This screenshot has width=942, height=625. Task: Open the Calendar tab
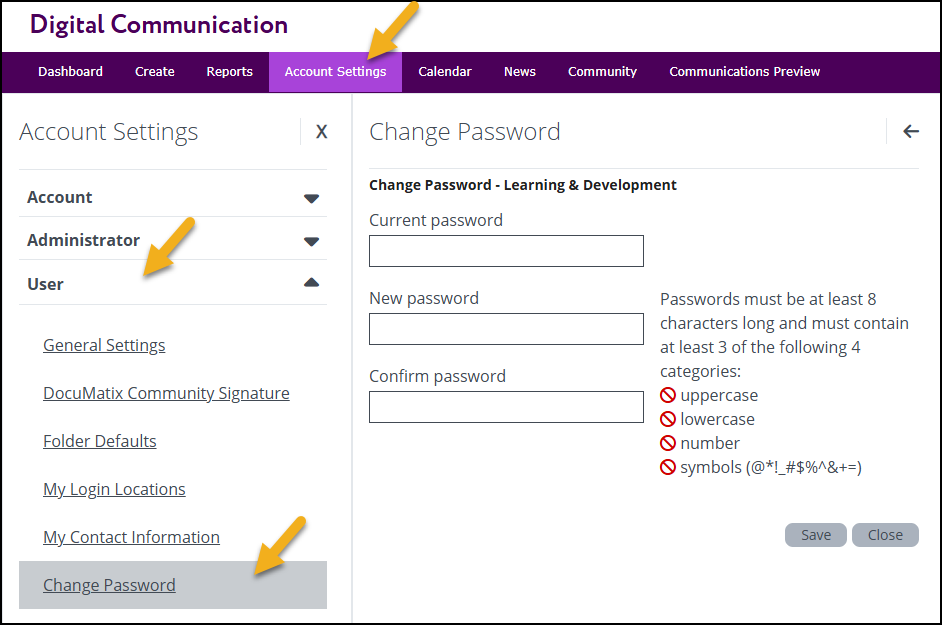tap(445, 72)
